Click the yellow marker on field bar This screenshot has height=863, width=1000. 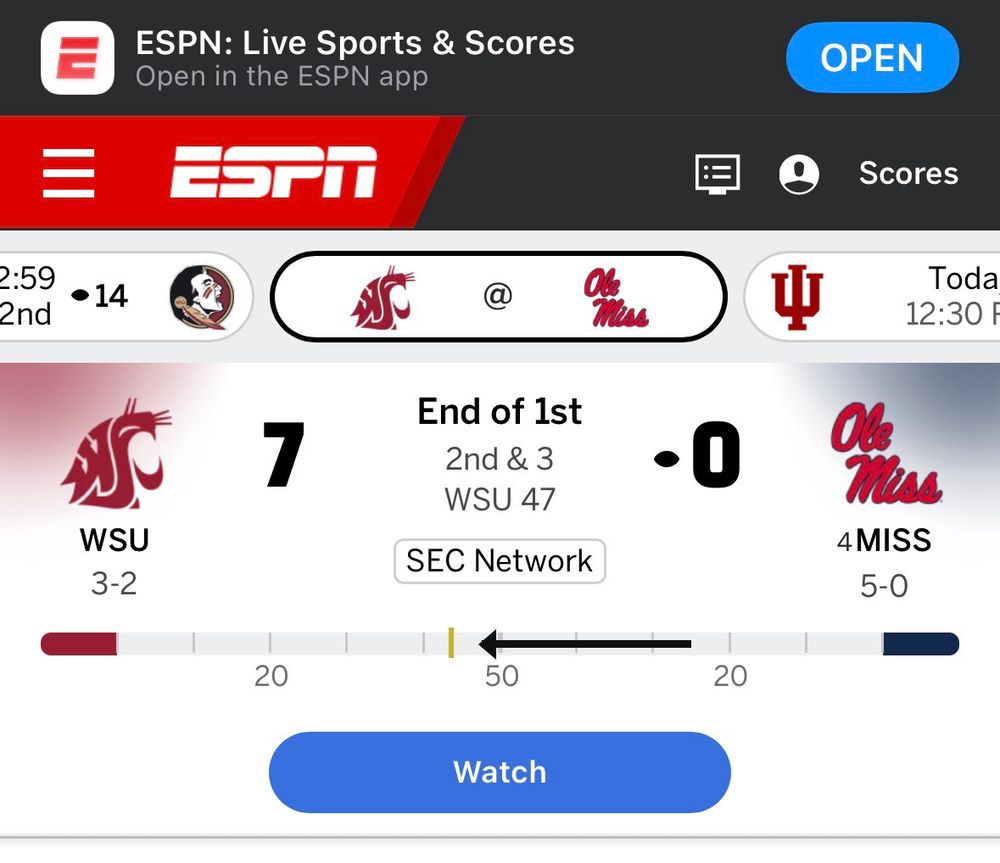(x=451, y=643)
